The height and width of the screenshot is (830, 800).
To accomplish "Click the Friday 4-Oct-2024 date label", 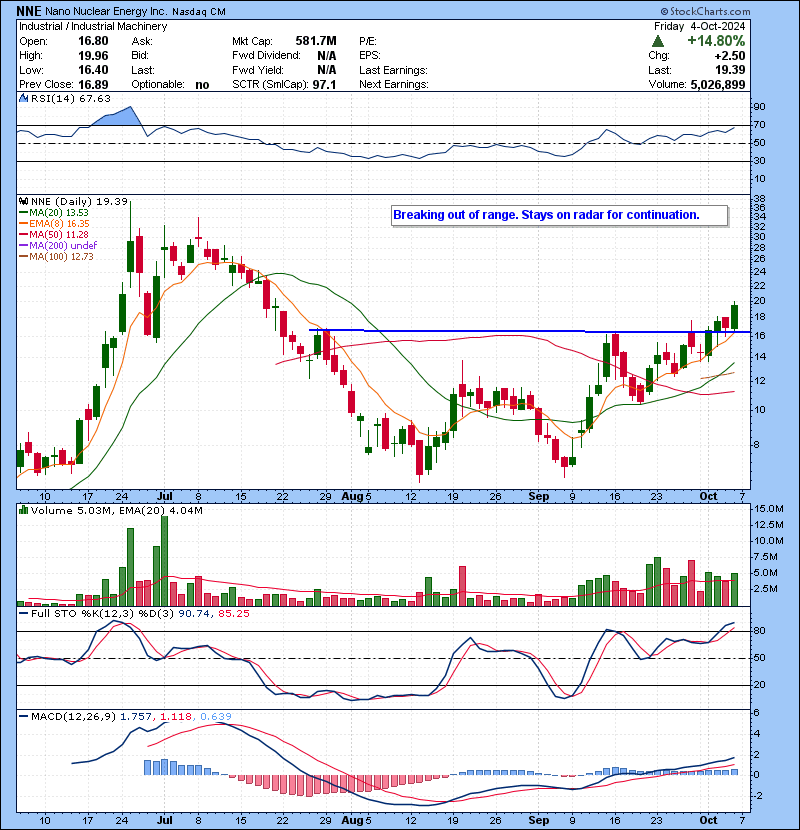I will tap(699, 26).
